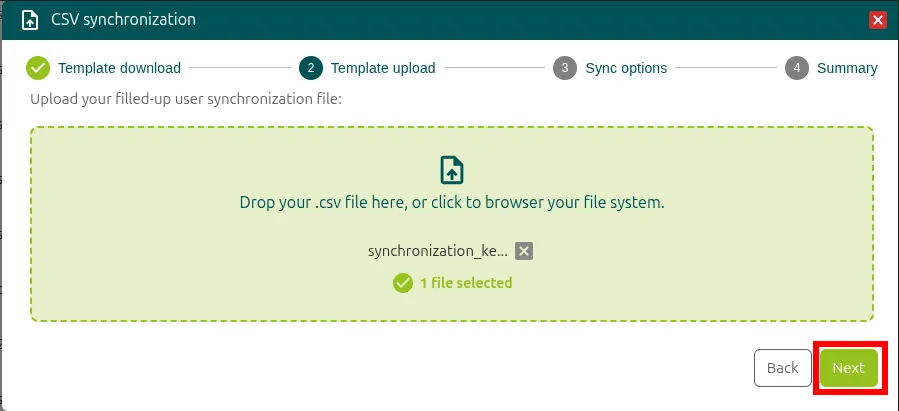The height and width of the screenshot is (411, 899).
Task: Click the 'Drop your .csv file here' text
Action: click(x=452, y=202)
